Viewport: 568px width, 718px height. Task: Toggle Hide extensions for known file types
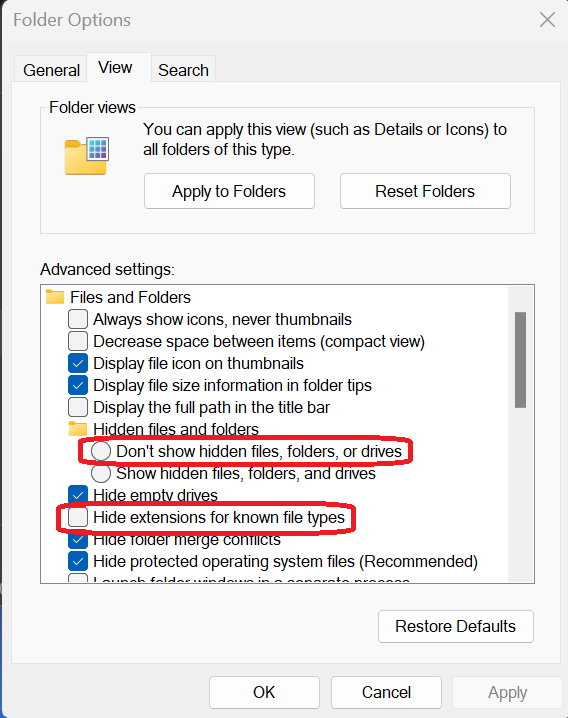coord(78,517)
